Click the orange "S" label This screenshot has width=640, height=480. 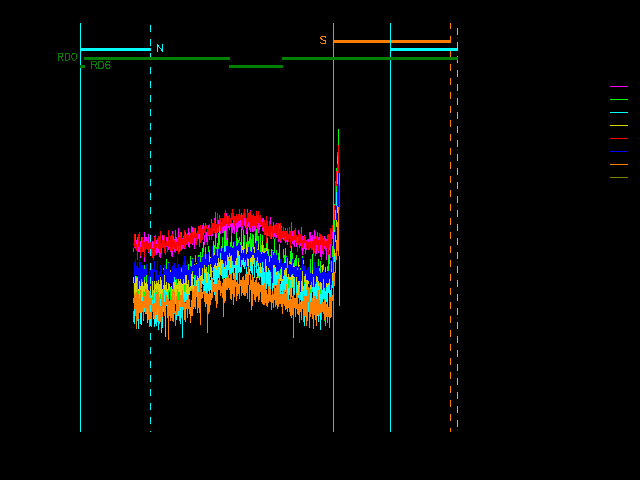323,40
